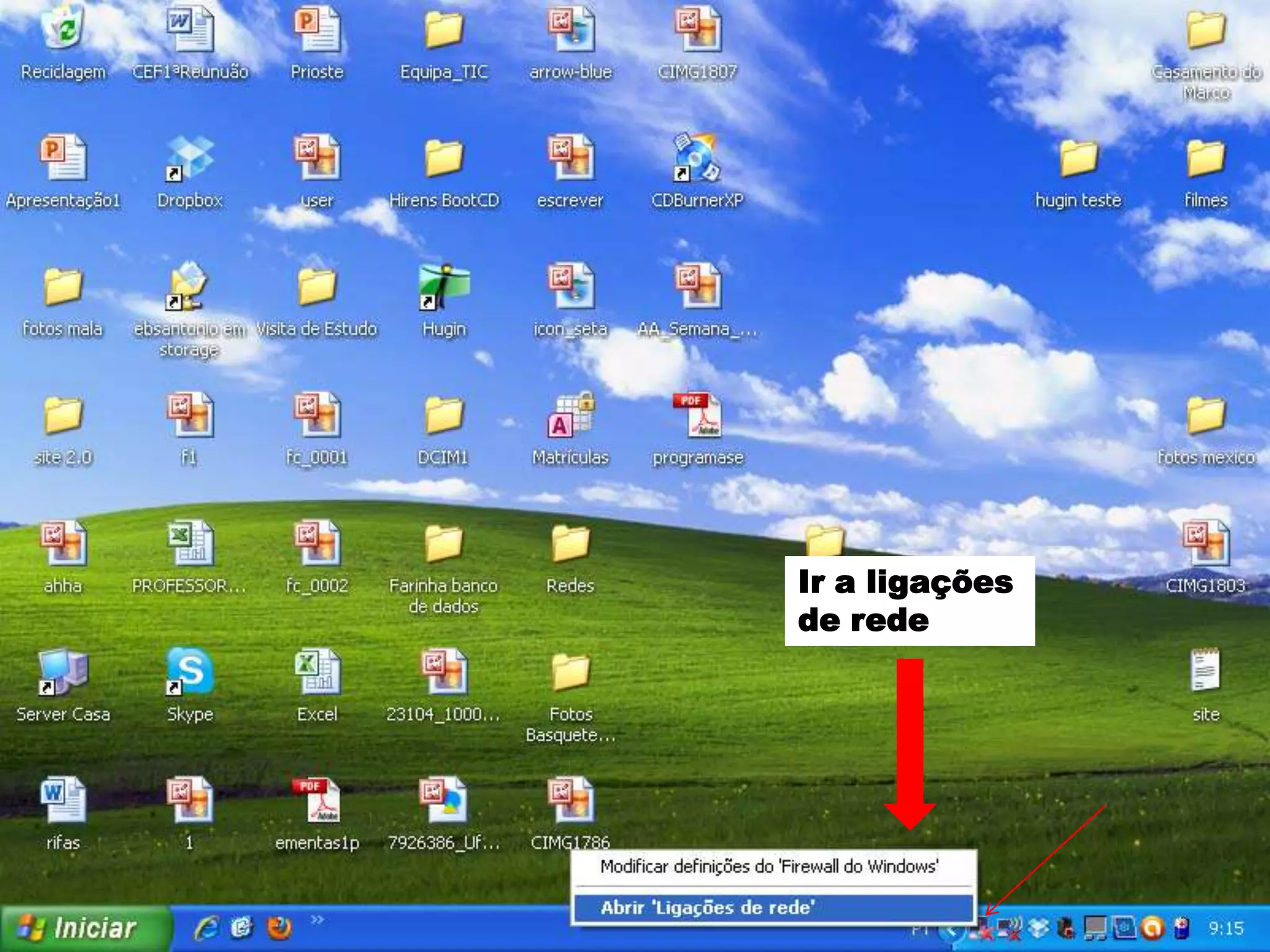This screenshot has width=1270, height=952.
Task: Select the Hugin desktop shortcut
Action: coord(443,287)
